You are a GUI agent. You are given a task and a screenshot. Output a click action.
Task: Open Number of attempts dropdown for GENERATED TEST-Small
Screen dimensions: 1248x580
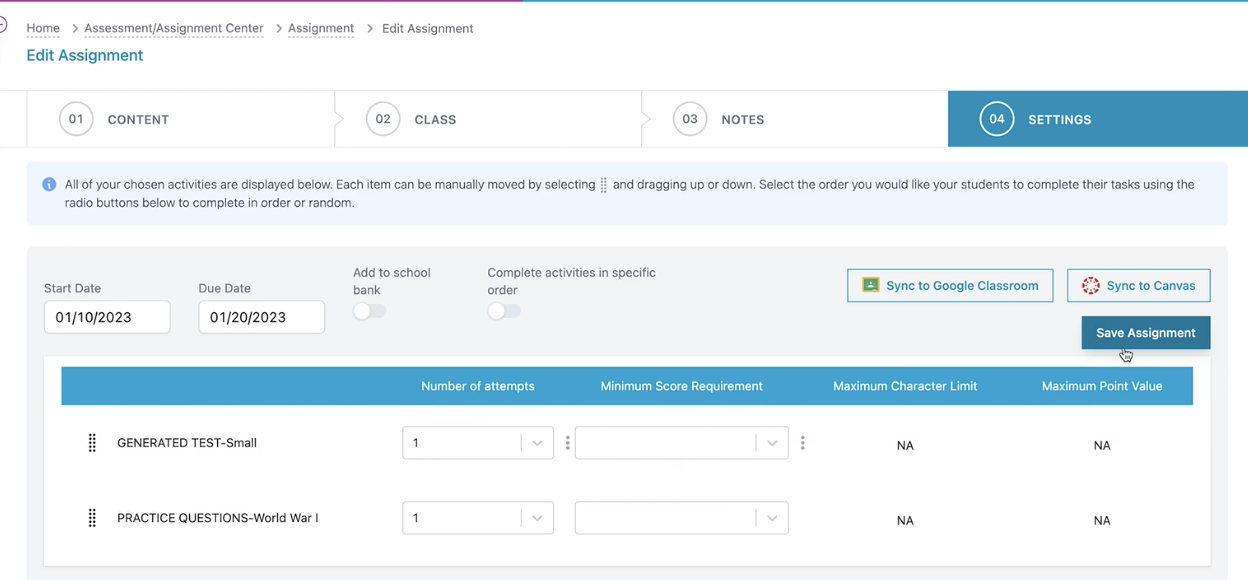(x=478, y=443)
